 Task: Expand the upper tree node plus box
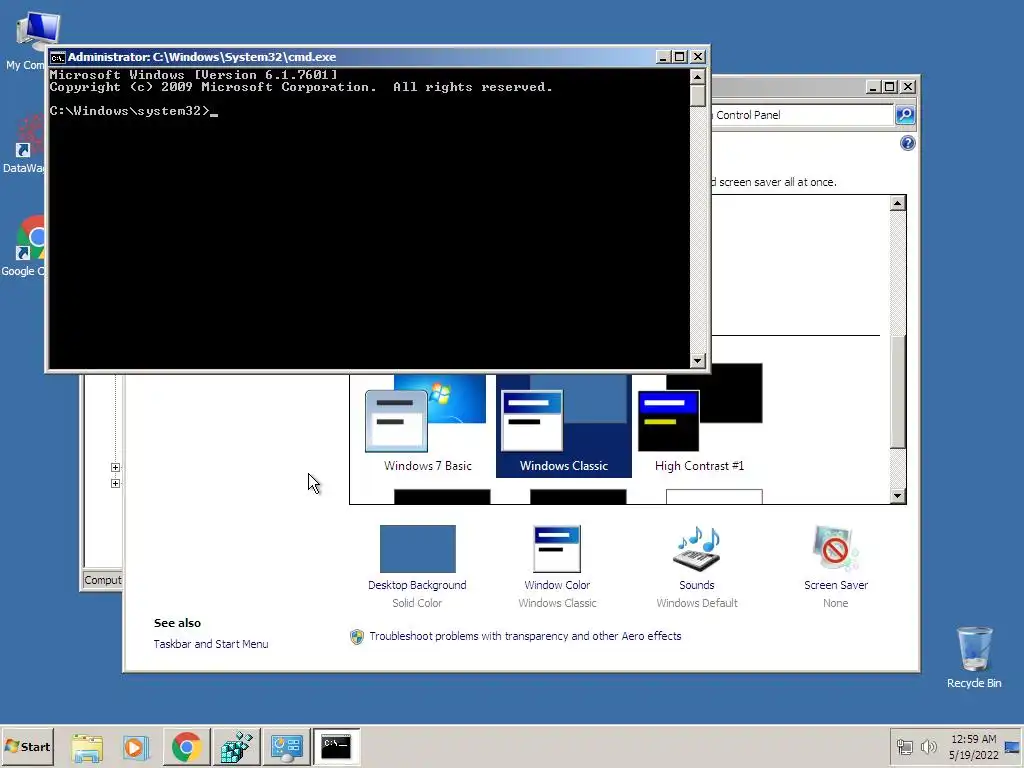pyautogui.click(x=116, y=468)
